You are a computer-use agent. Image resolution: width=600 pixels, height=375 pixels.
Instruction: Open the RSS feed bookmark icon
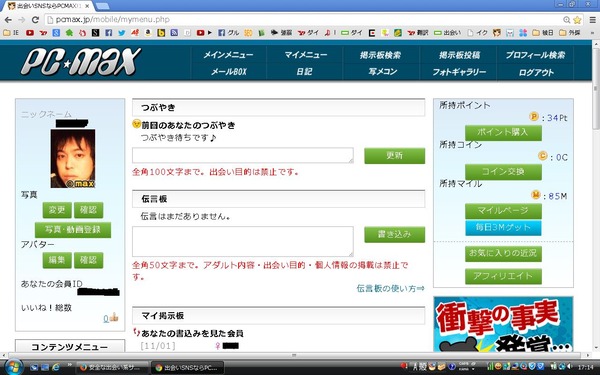pos(174,33)
